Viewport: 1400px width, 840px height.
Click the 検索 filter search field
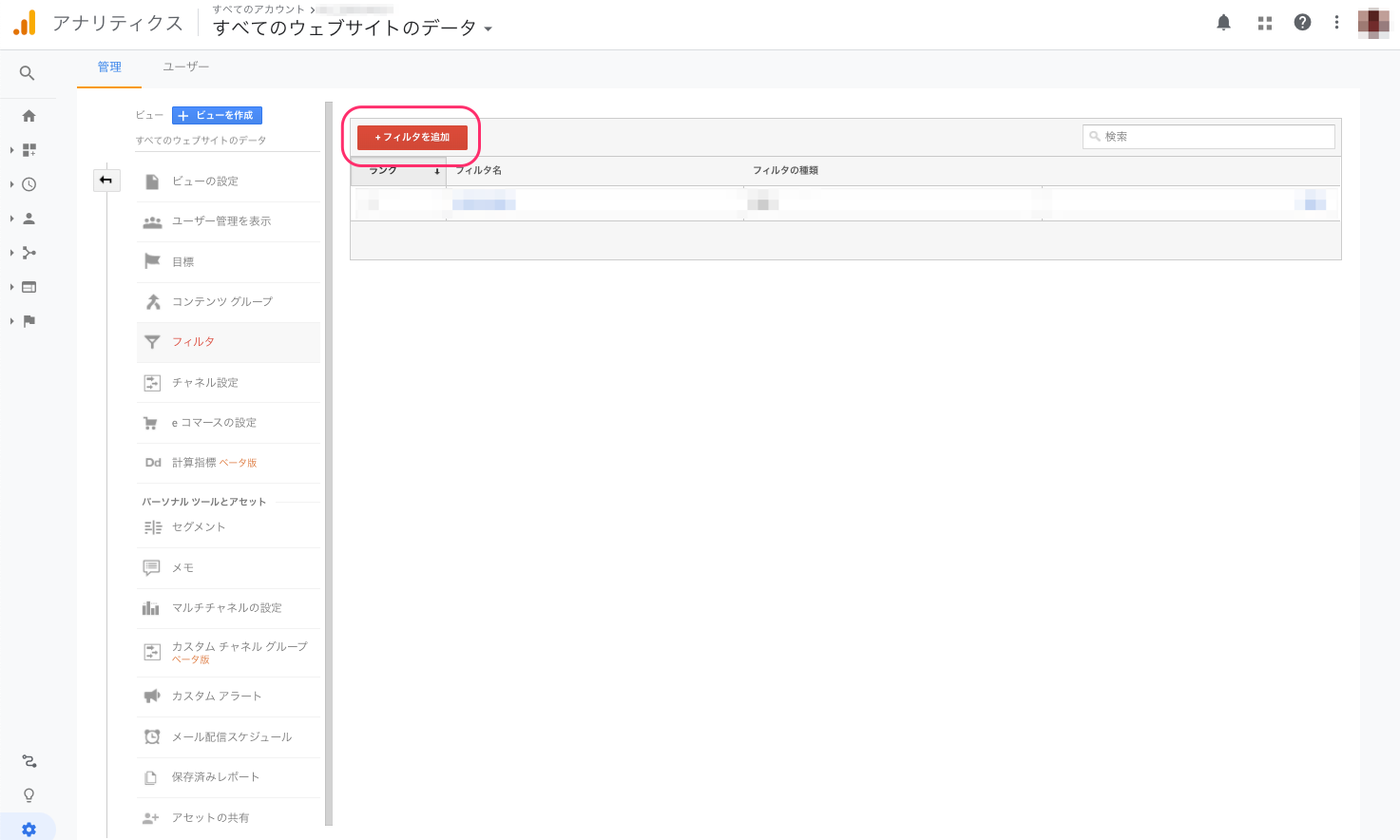tap(1209, 137)
